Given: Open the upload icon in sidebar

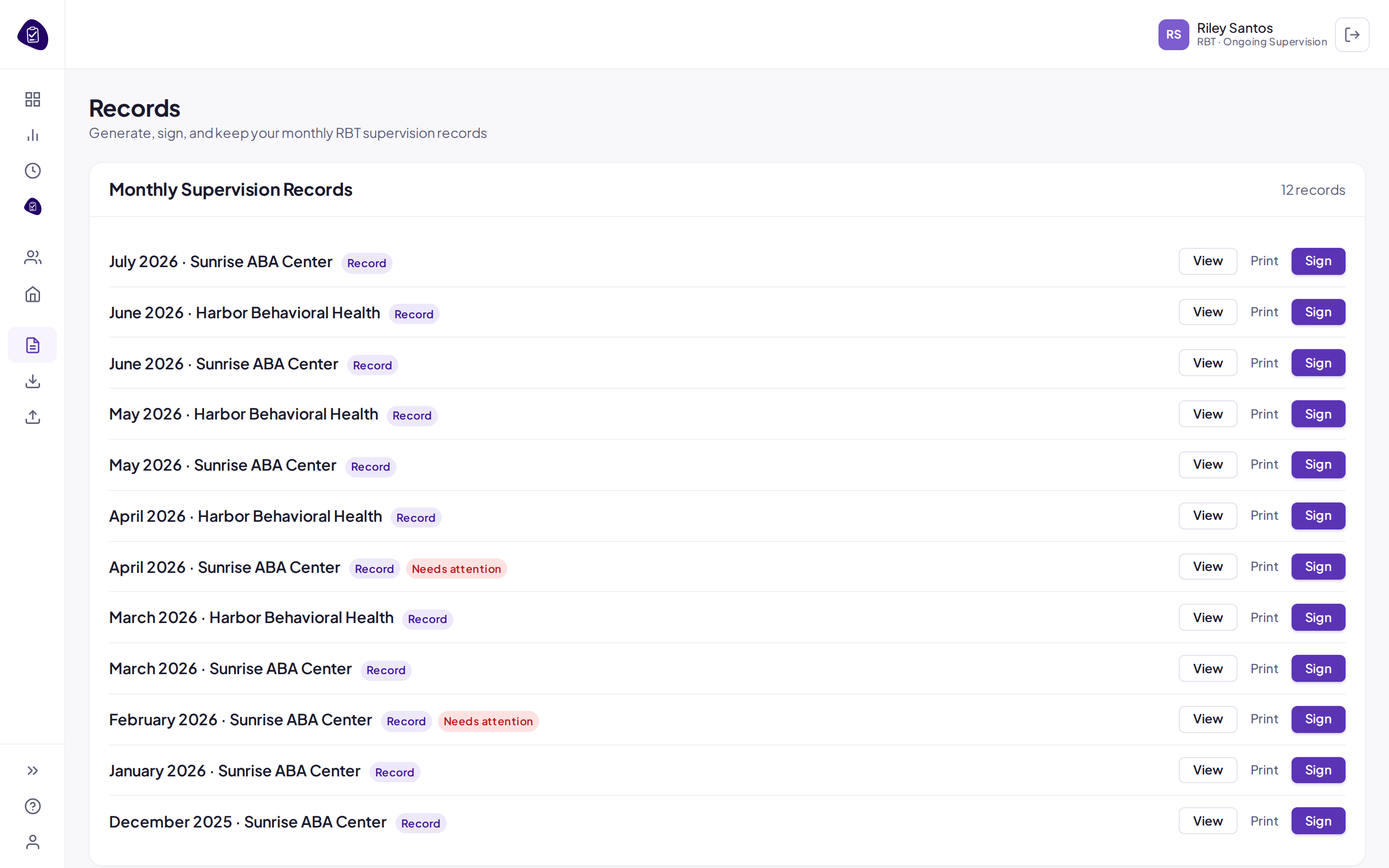Looking at the screenshot, I should [33, 417].
